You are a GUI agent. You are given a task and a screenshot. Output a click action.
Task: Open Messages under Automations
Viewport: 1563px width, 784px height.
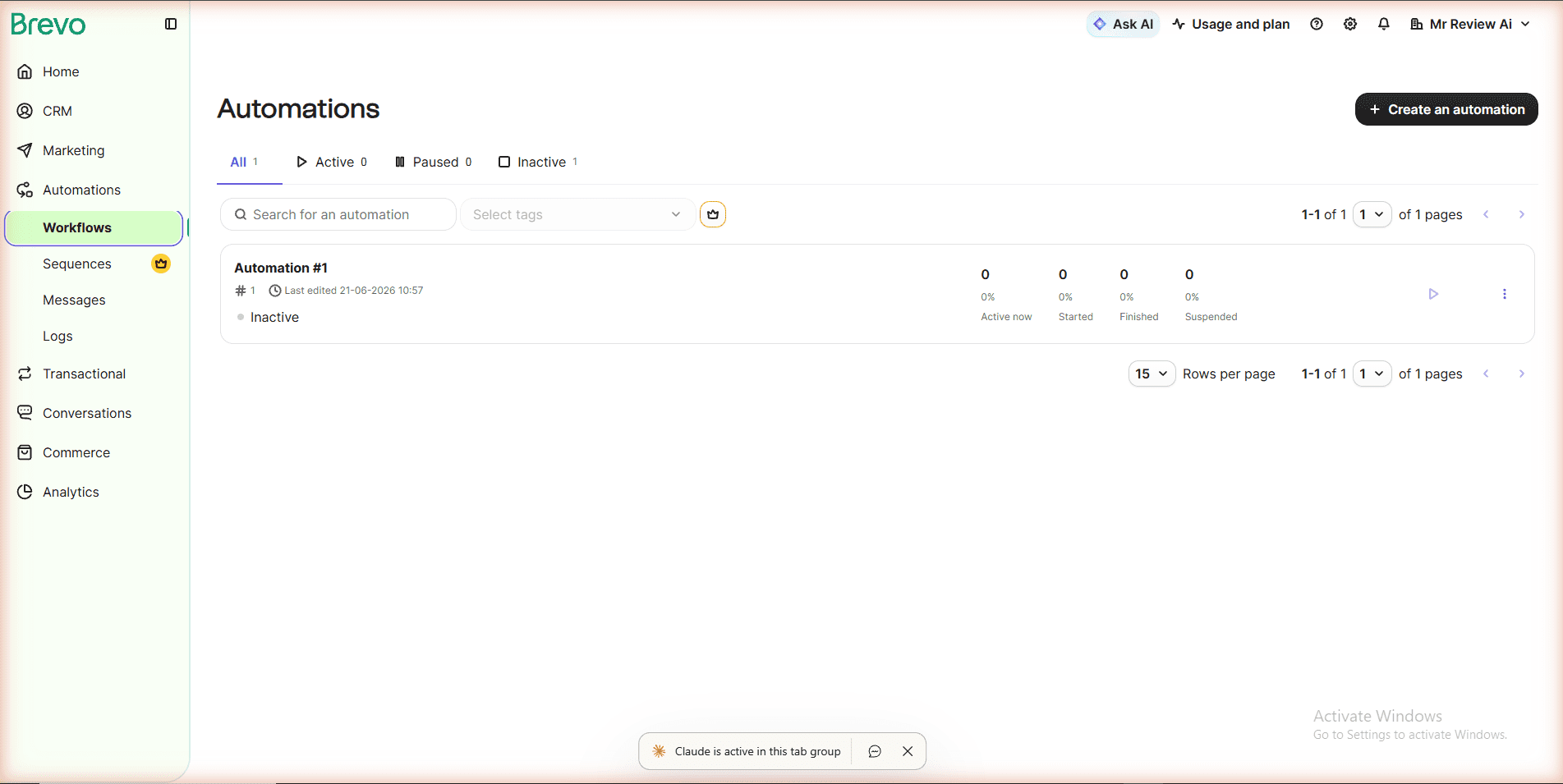(x=74, y=300)
